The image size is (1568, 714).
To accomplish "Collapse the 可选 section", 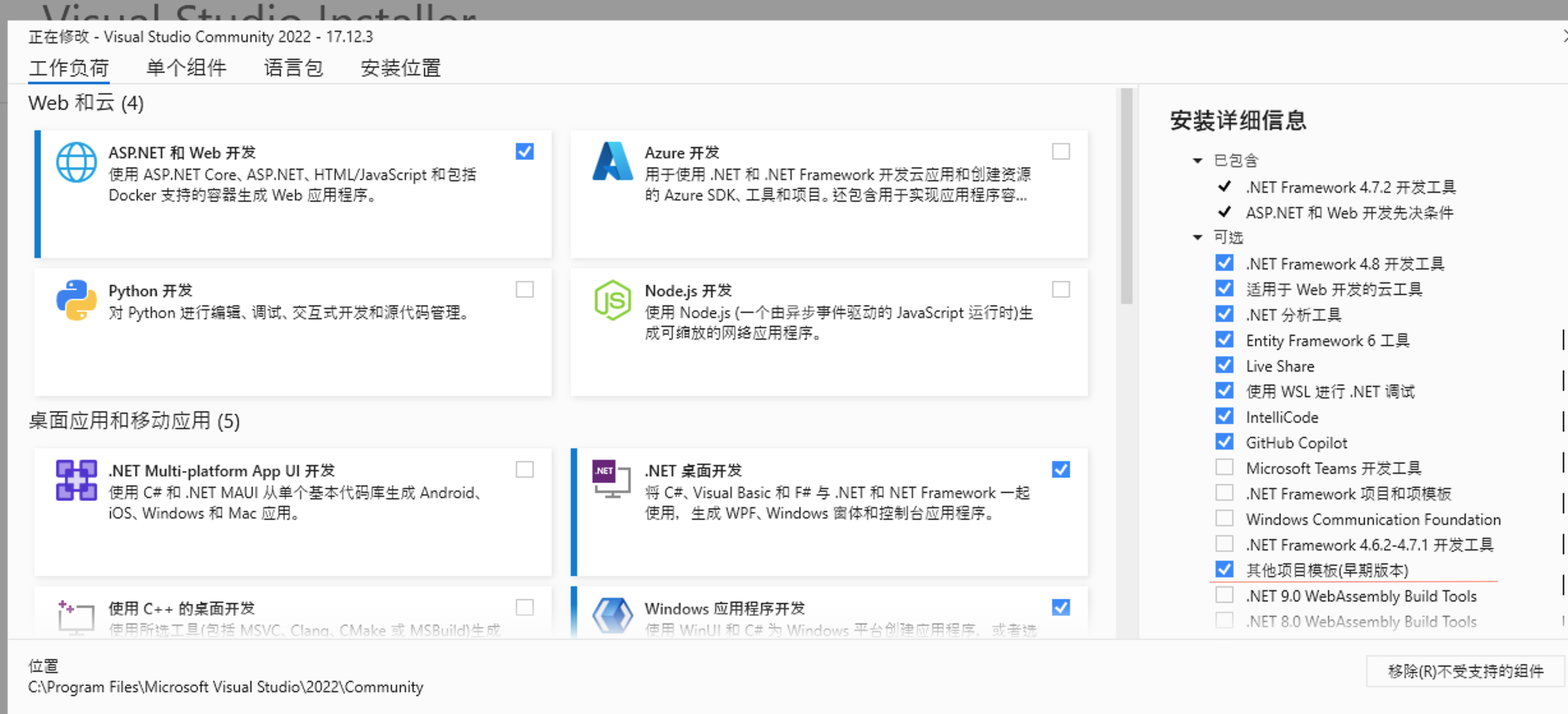I will 1198,238.
